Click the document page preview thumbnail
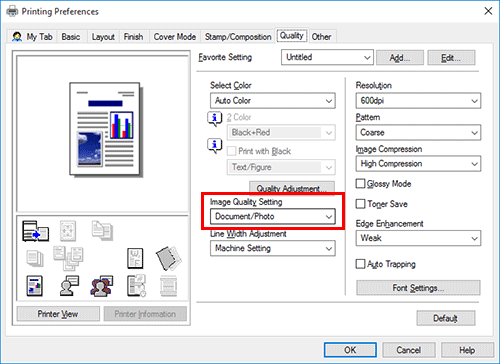 point(105,129)
